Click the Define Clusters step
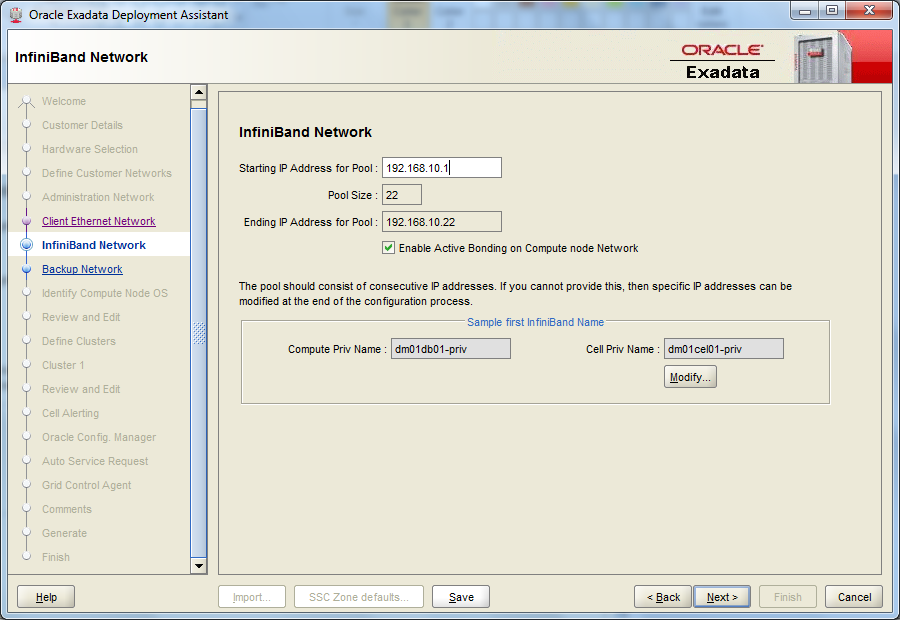Viewport: 900px width, 622px height. click(79, 341)
